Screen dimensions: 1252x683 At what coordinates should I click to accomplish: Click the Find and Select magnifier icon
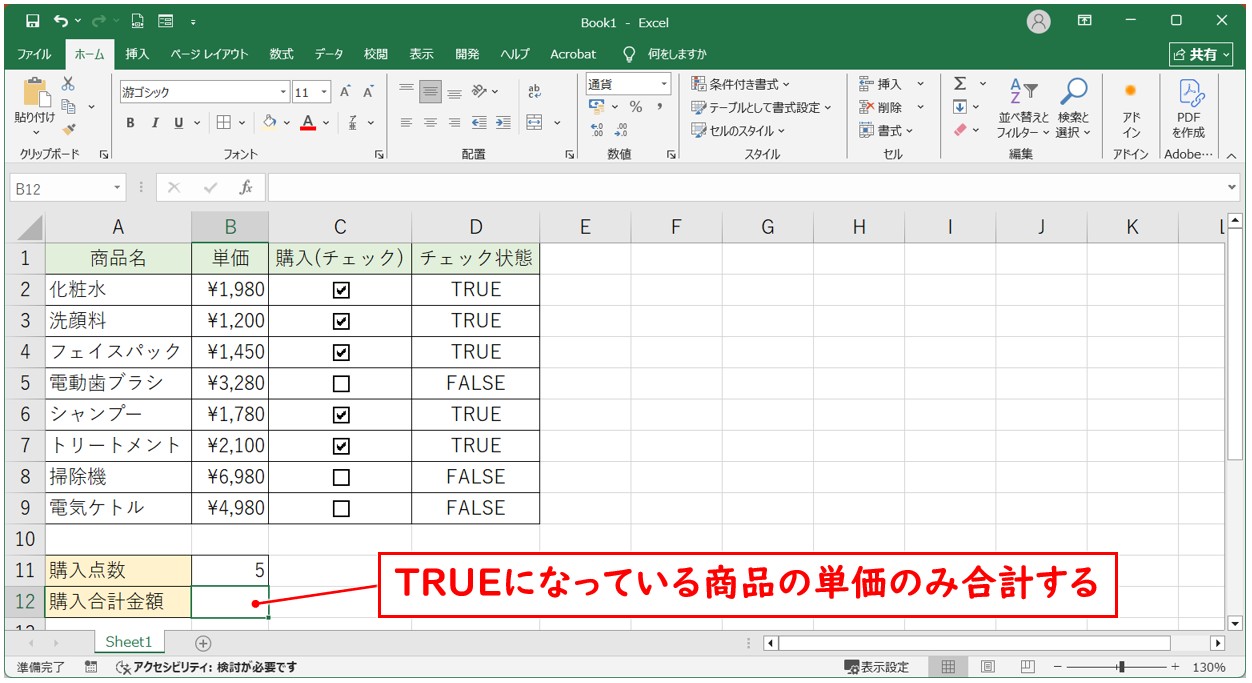click(x=1073, y=92)
